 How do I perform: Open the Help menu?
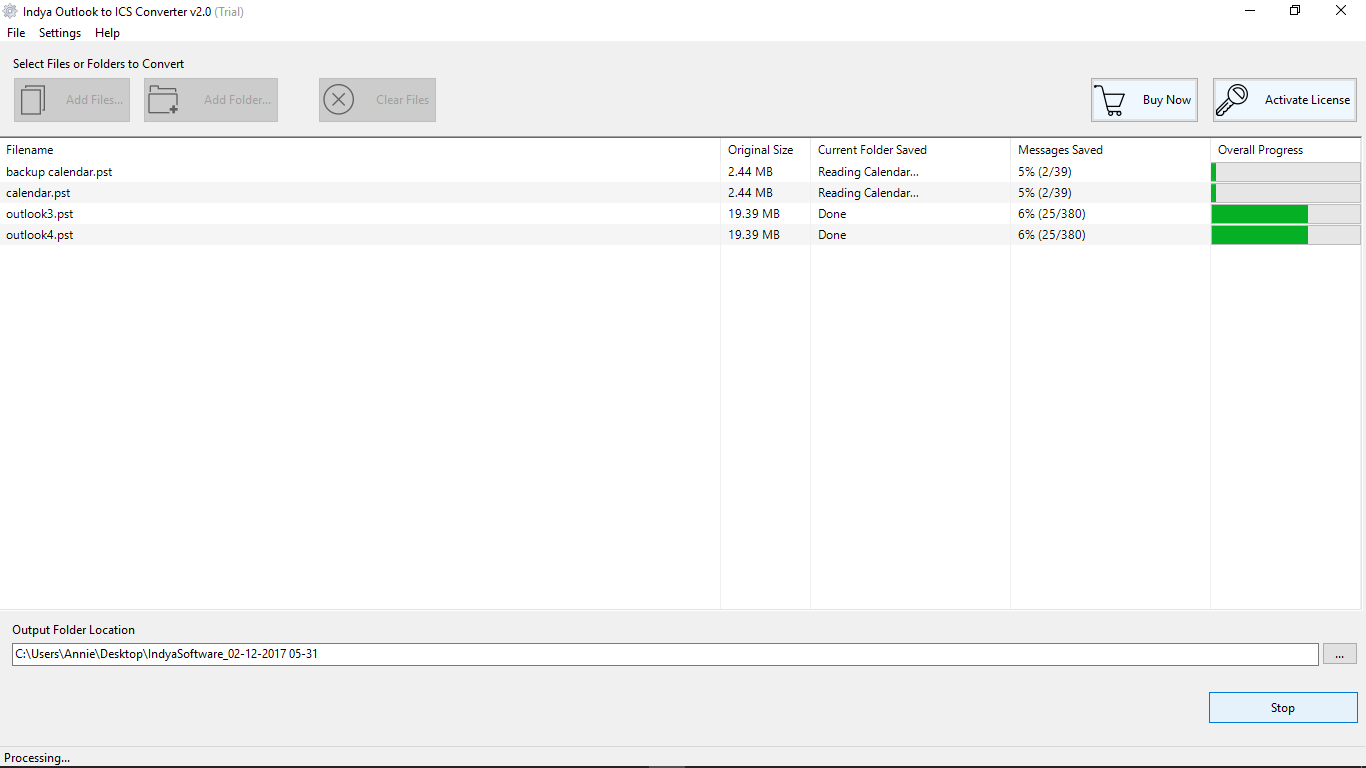[x=107, y=33]
